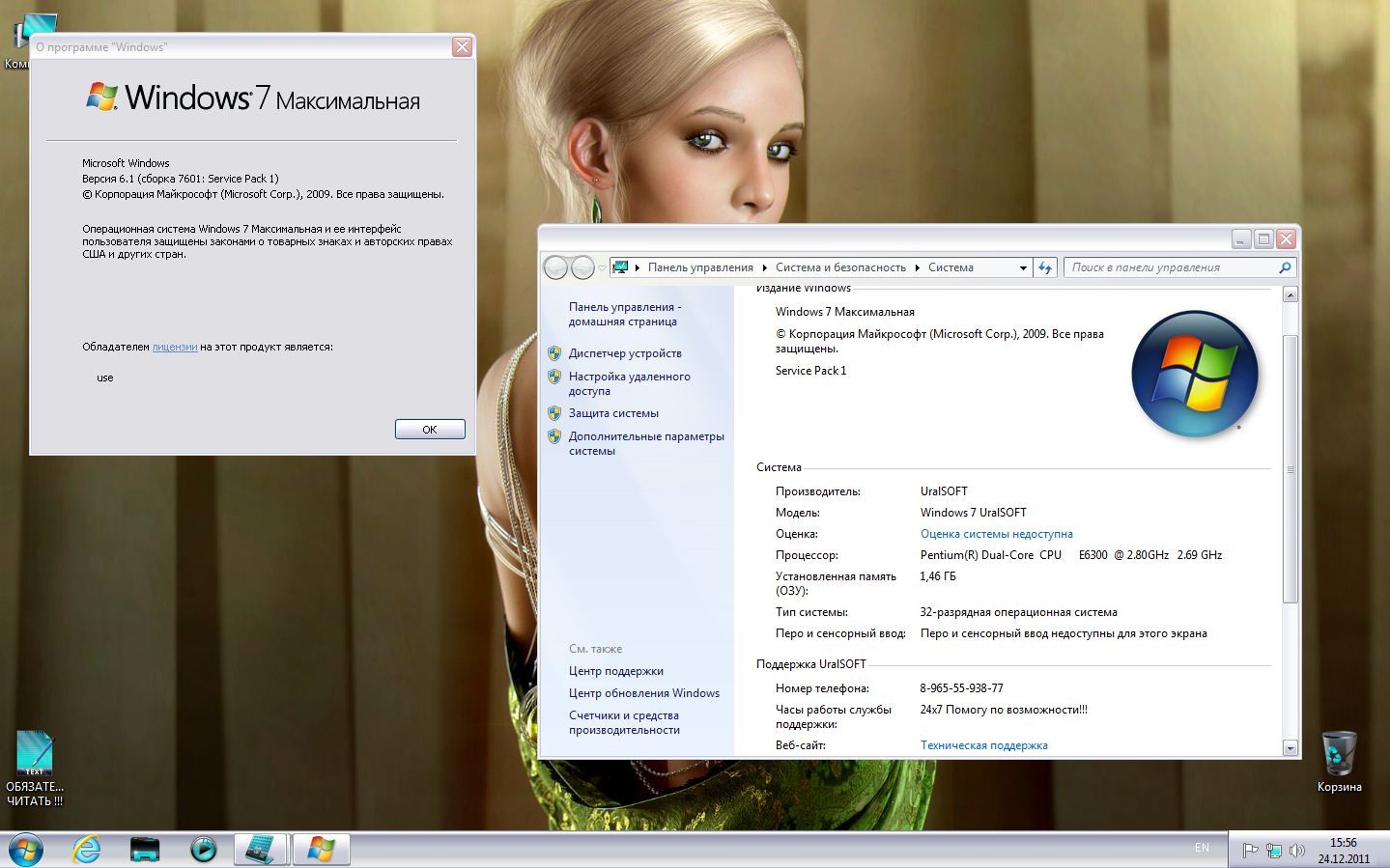Open Защита системы link

coord(613,413)
